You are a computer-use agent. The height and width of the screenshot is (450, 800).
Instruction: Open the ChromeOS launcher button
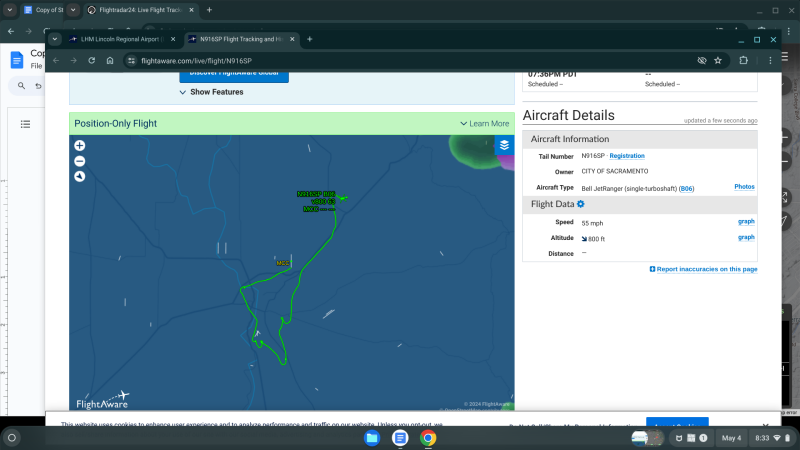12,438
